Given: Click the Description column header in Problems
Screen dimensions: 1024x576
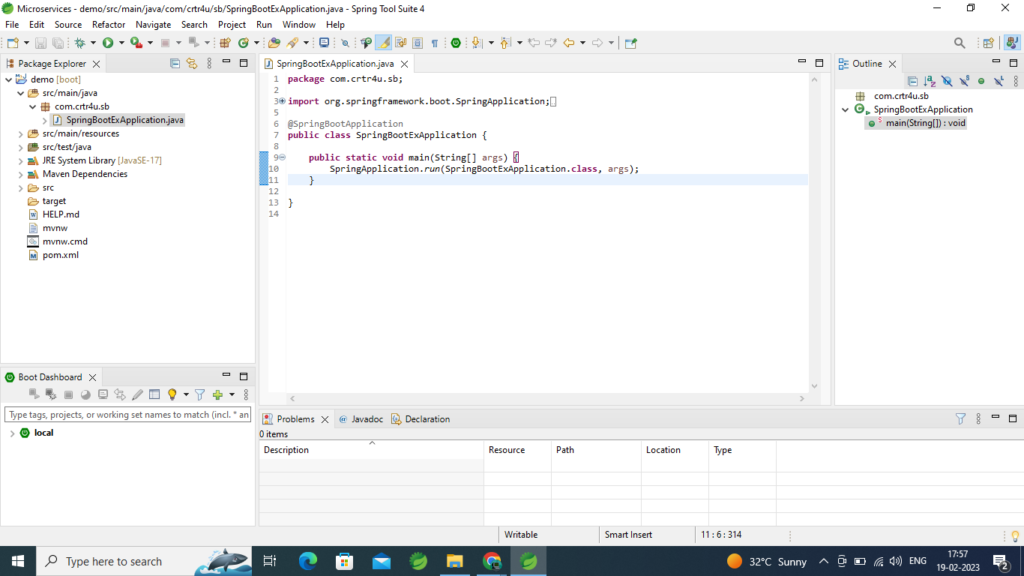Looking at the screenshot, I should point(371,450).
